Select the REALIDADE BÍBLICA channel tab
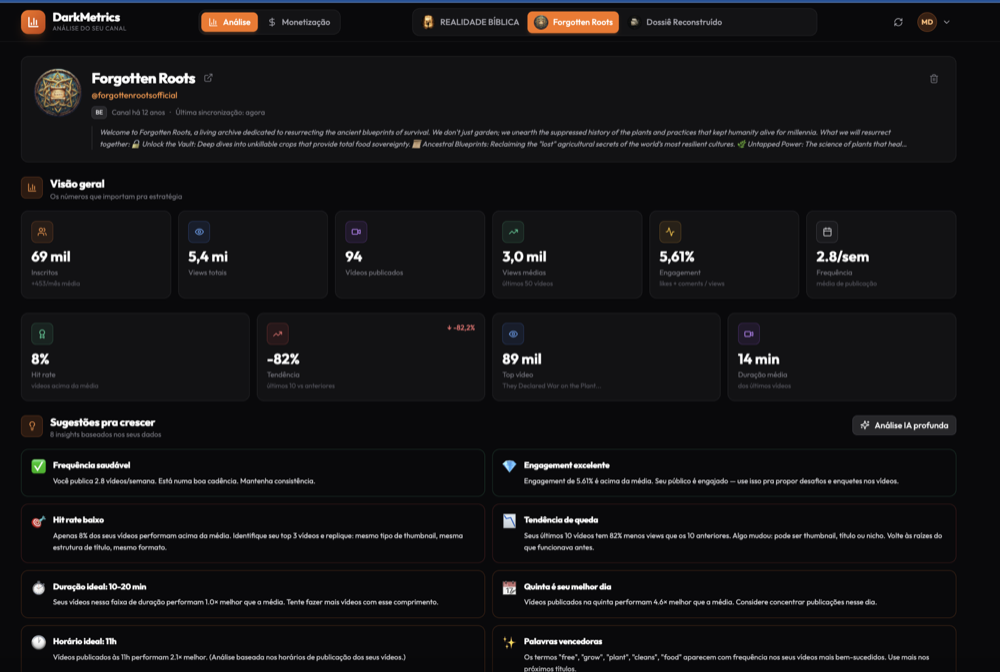The image size is (1000, 672). (471, 22)
